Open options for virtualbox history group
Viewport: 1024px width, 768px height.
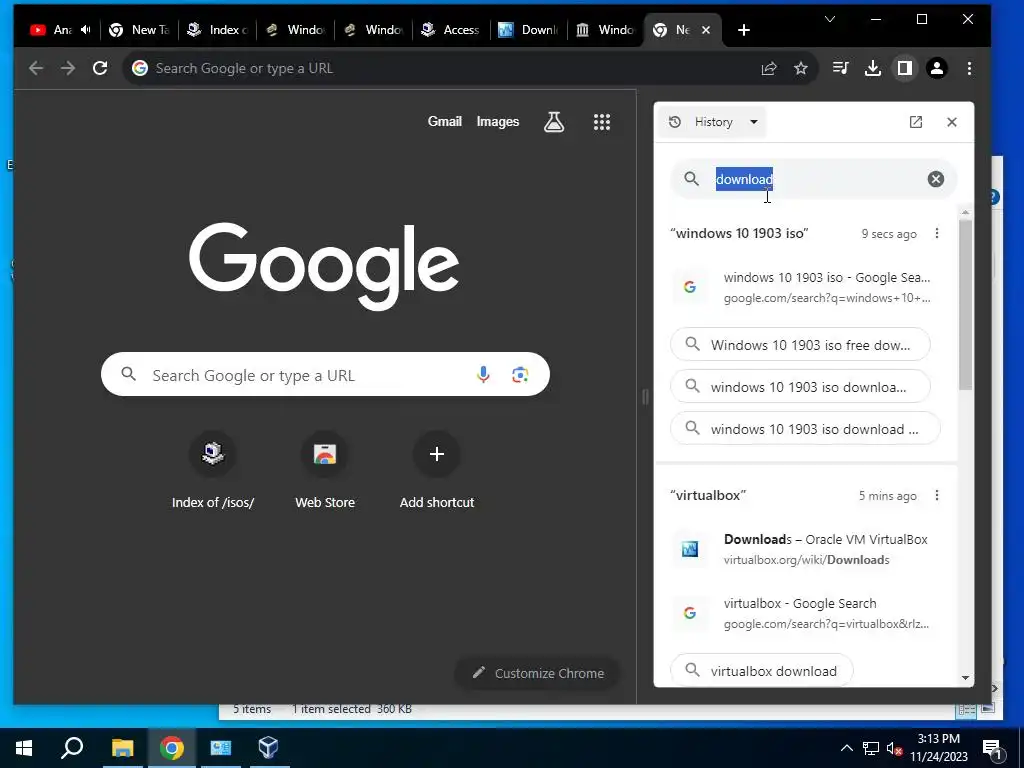(937, 495)
